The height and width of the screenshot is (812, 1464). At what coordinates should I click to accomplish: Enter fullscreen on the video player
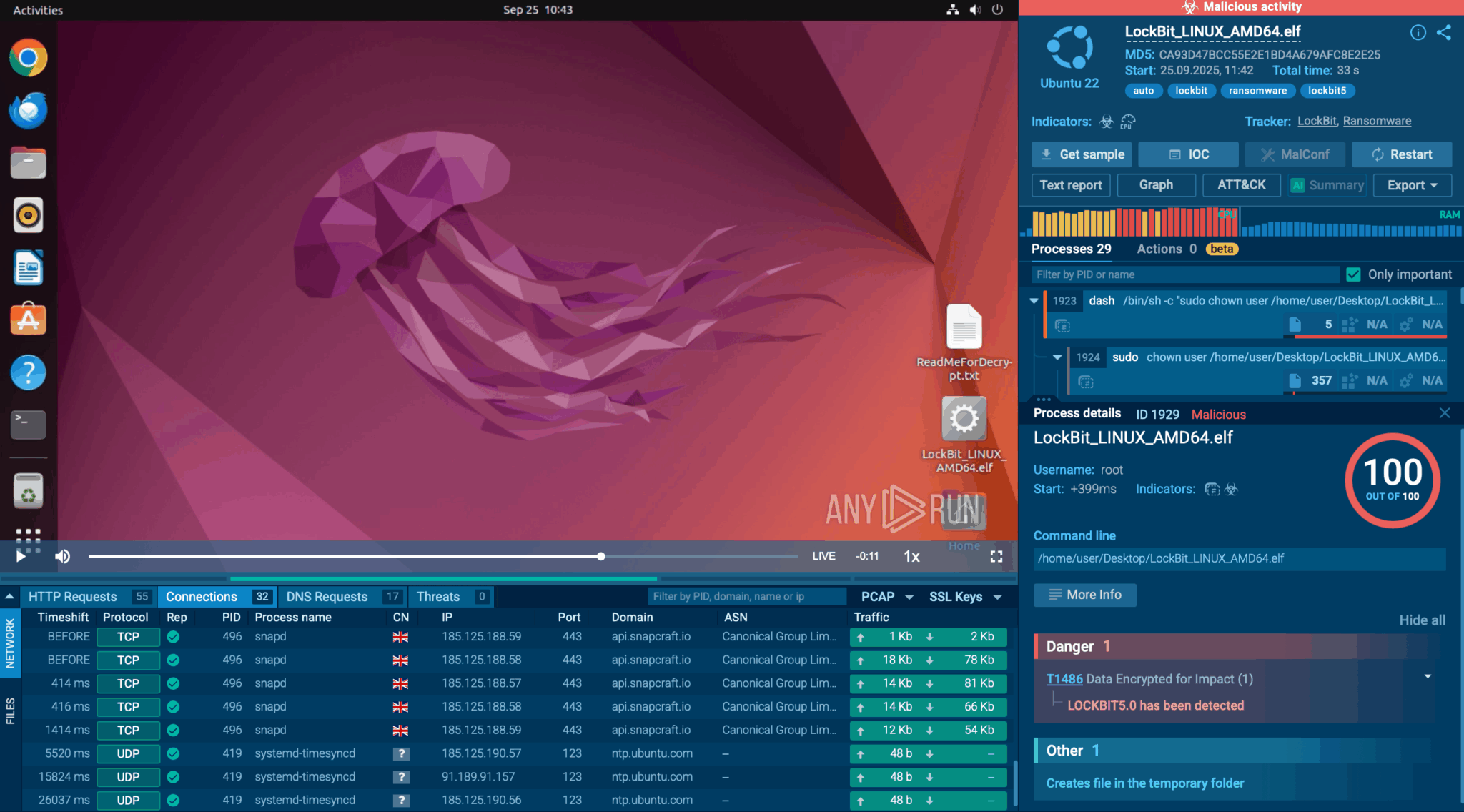pos(996,556)
